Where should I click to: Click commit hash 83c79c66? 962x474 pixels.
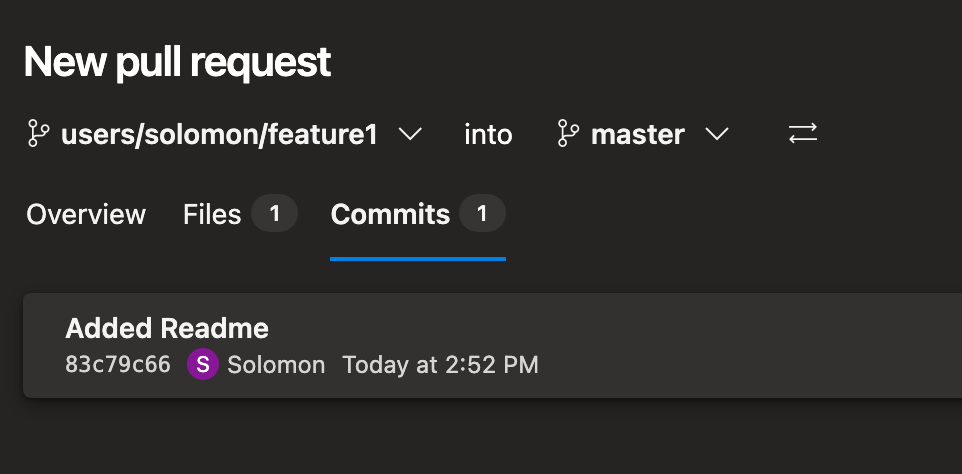tap(118, 365)
